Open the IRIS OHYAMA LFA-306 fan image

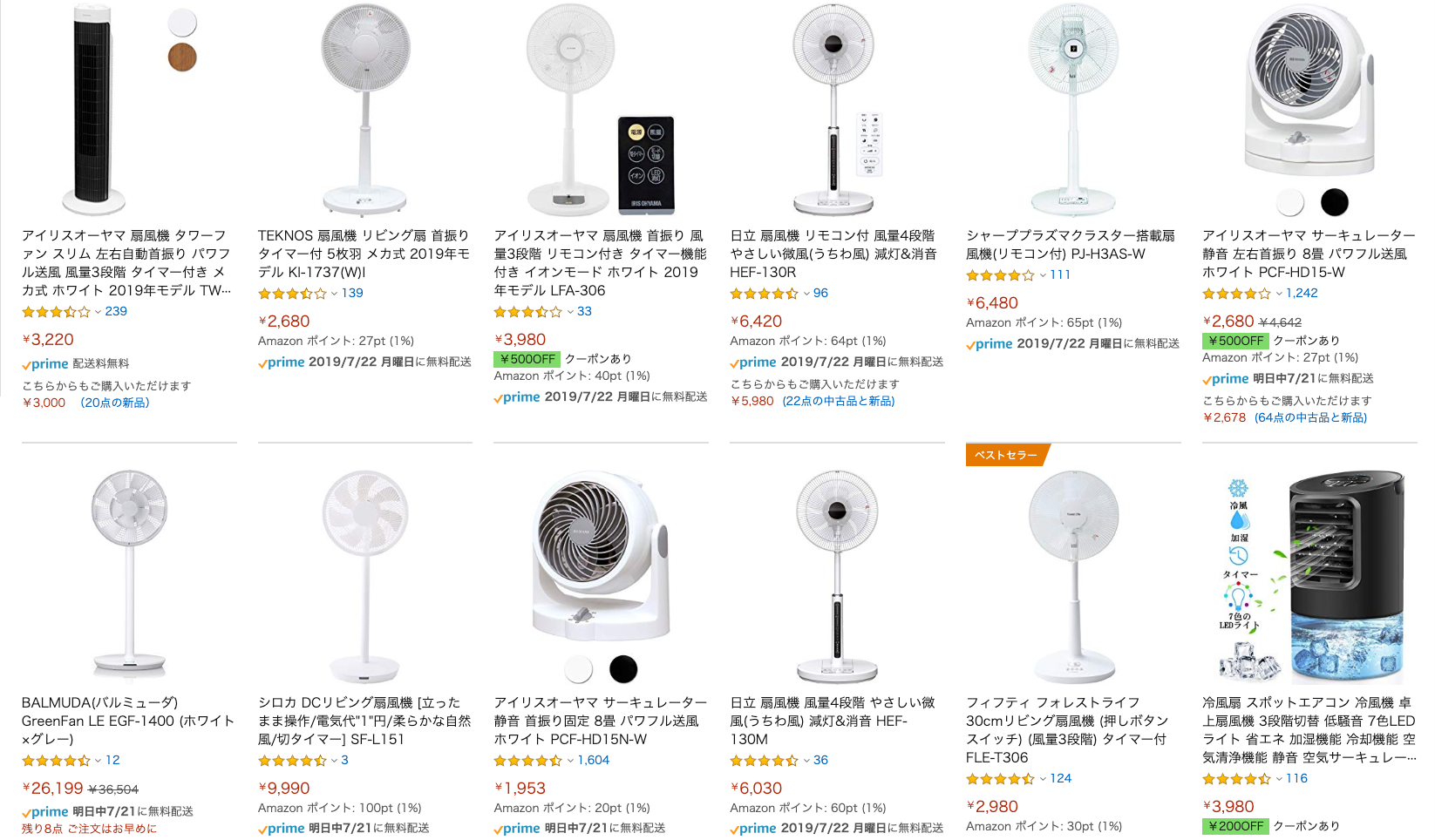pos(601,110)
